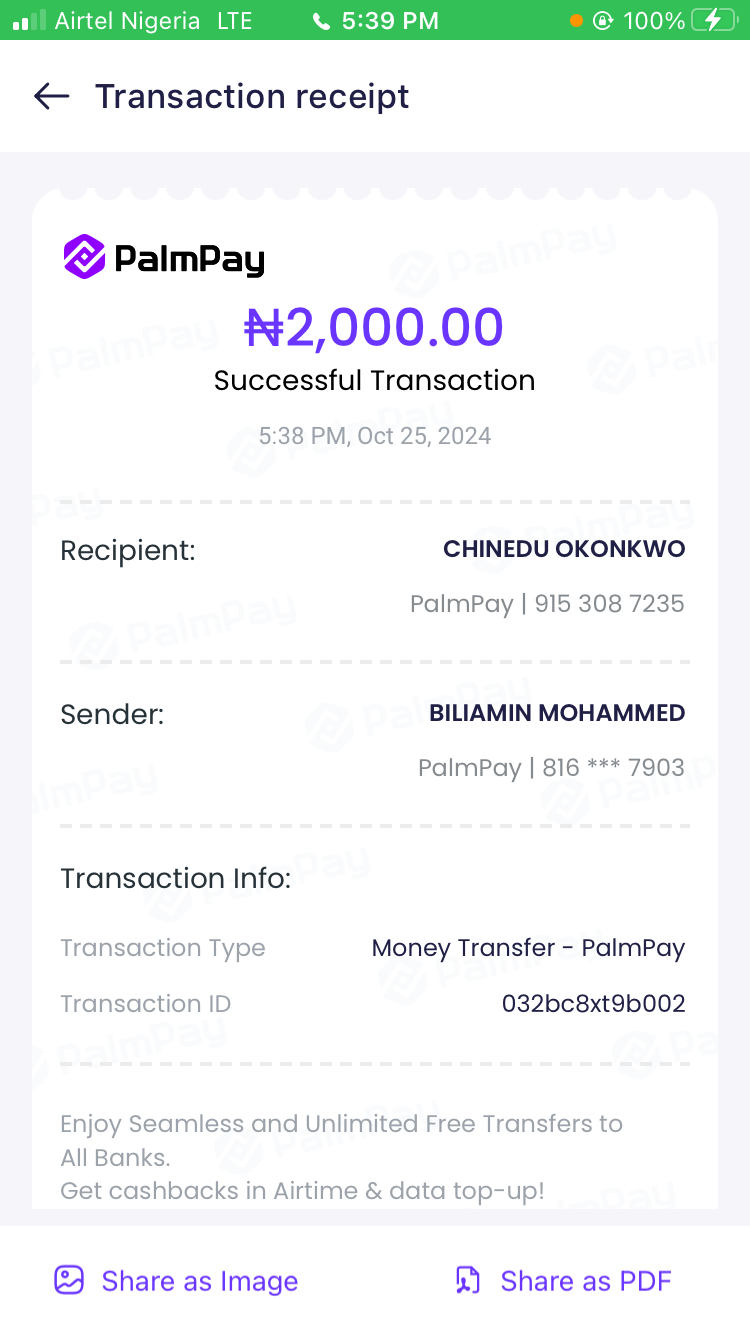The height and width of the screenshot is (1334, 750).
Task: Tap the cellular signal bars icon
Action: (x=29, y=20)
